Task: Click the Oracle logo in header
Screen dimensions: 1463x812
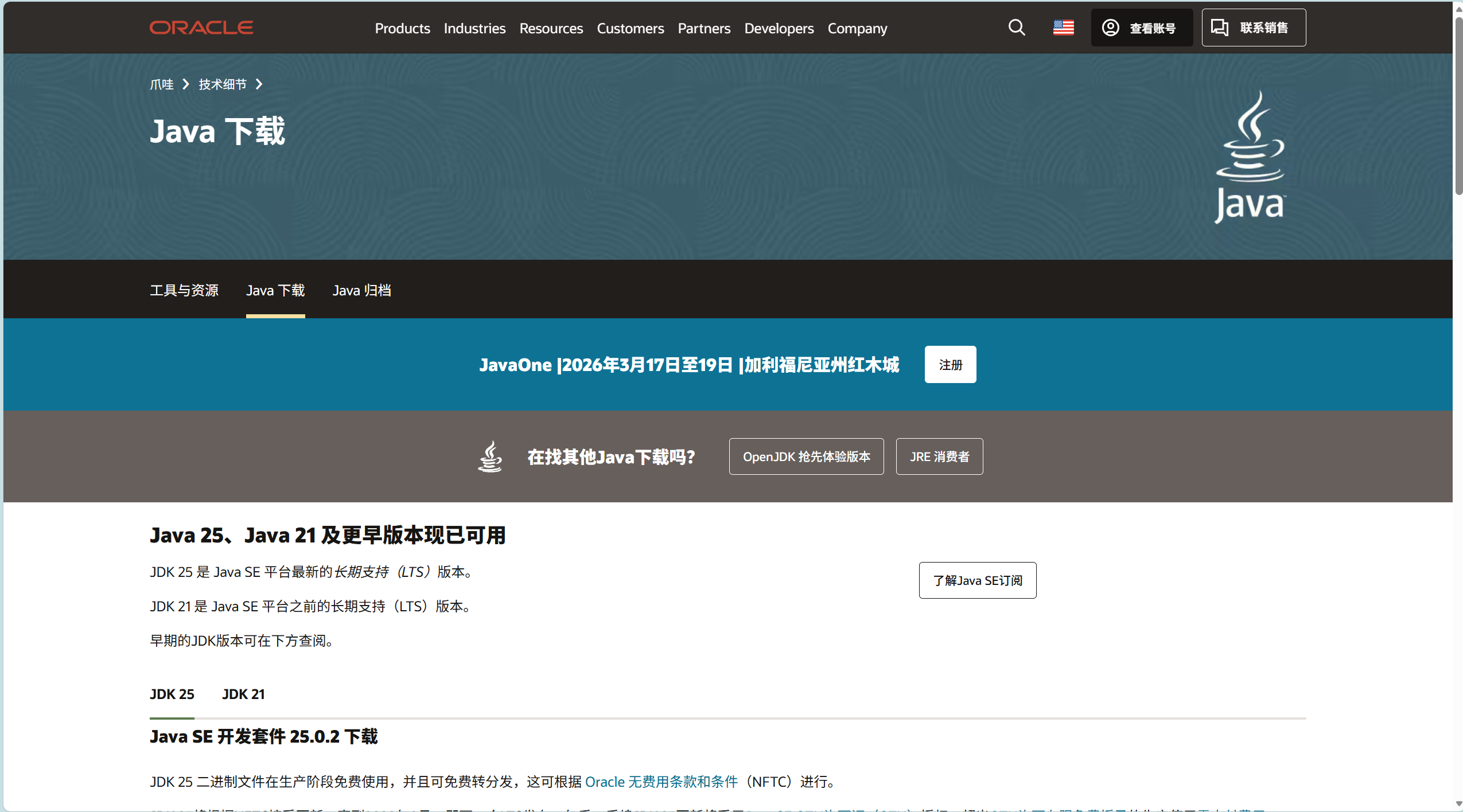Action: pyautogui.click(x=201, y=28)
